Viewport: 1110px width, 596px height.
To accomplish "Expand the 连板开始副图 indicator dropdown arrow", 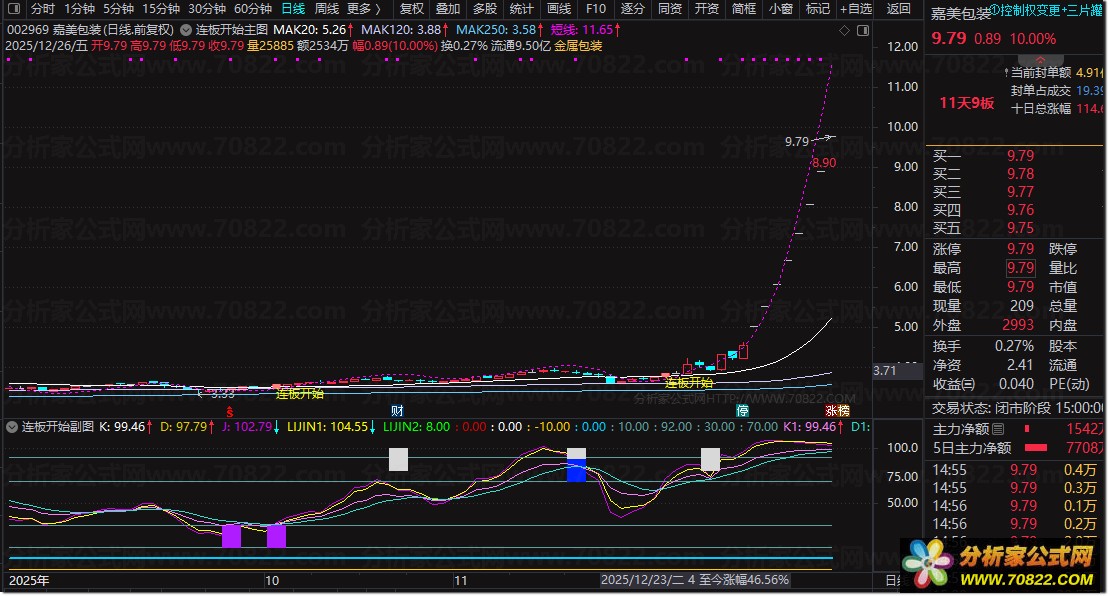I will click(x=12, y=427).
